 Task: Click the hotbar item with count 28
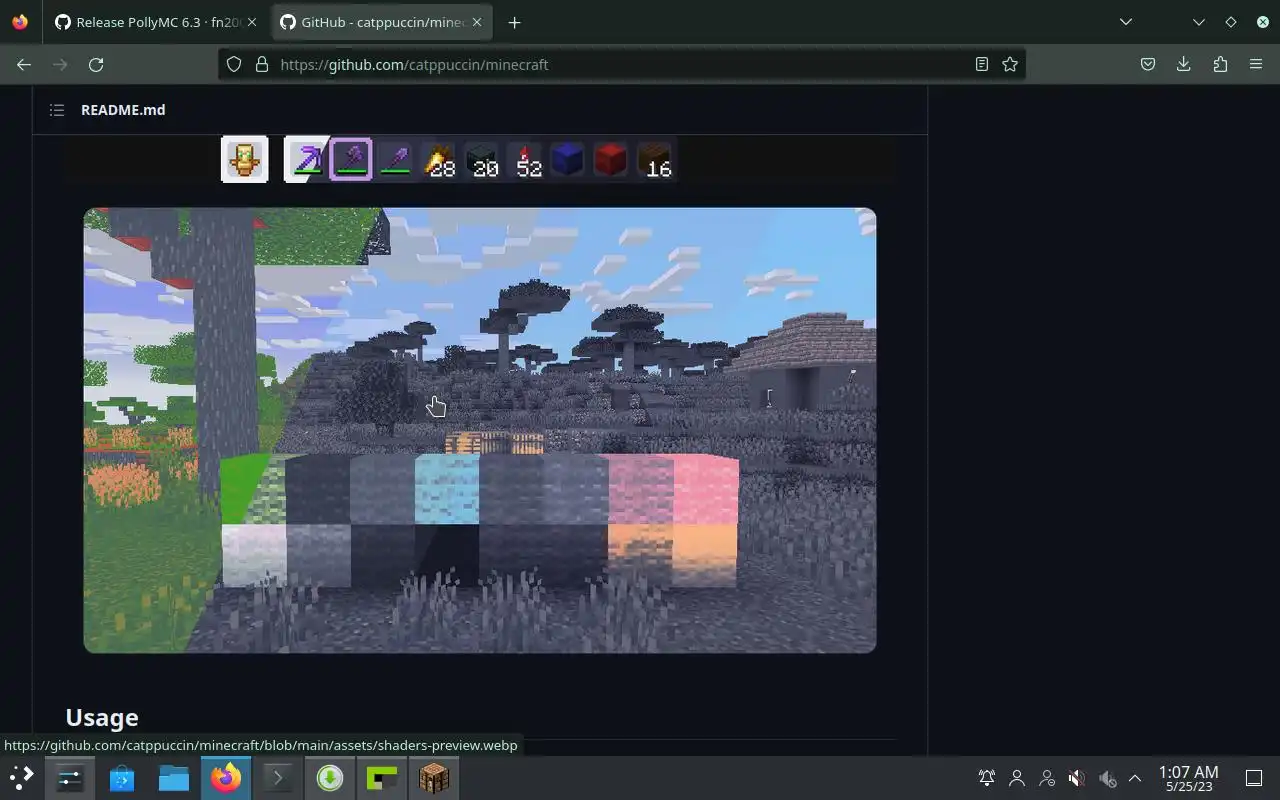point(439,159)
